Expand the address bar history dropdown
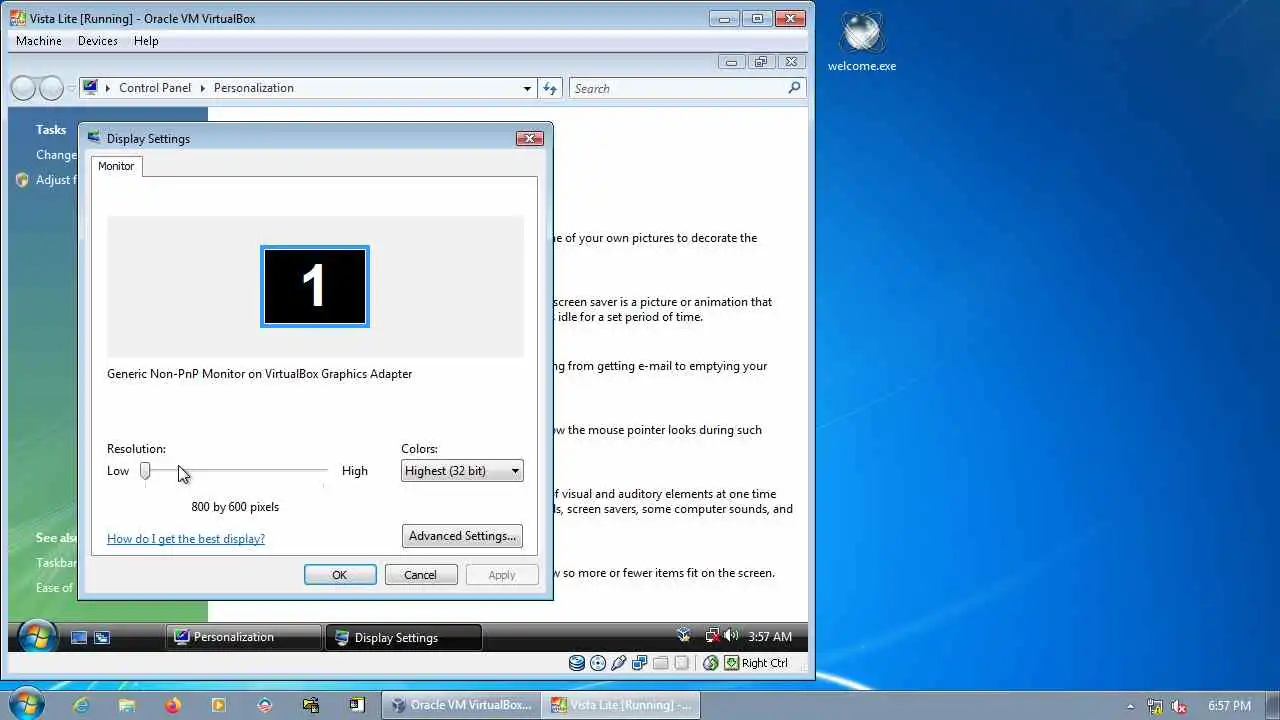 [x=527, y=88]
